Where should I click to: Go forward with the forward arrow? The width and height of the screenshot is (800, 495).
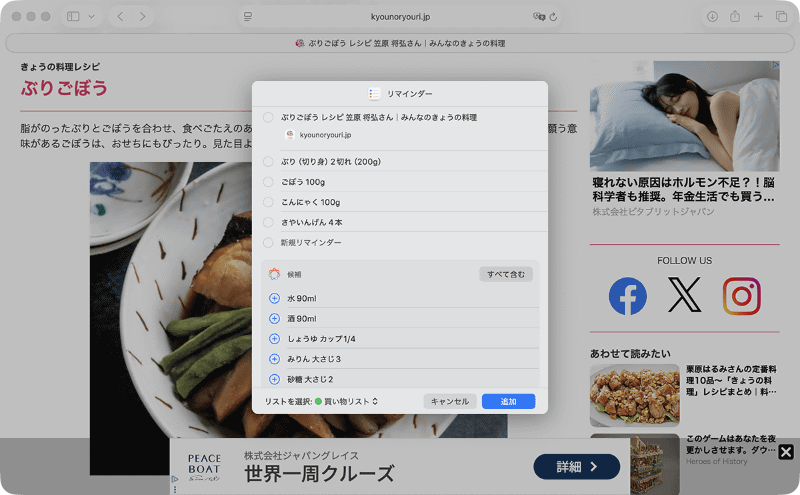(142, 16)
